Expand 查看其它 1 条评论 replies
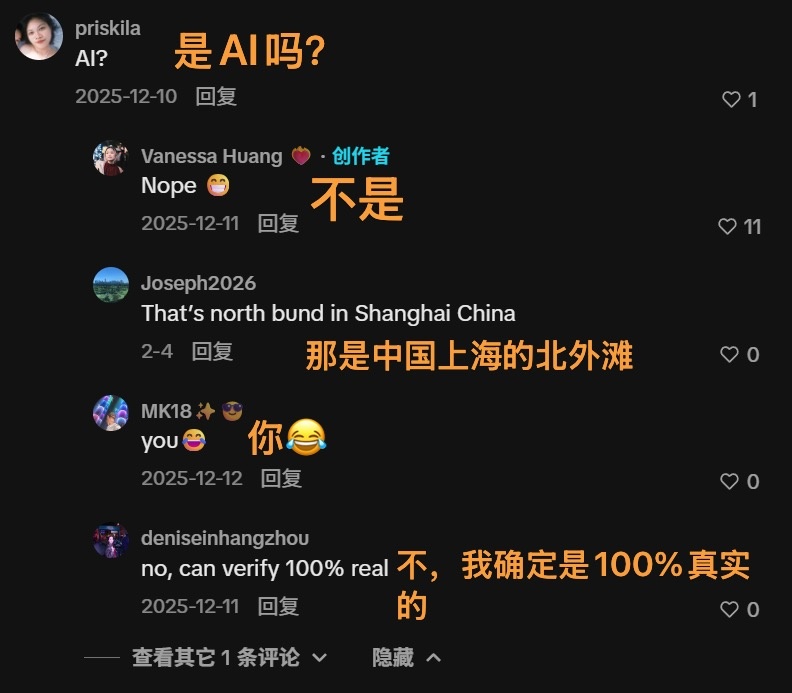Image resolution: width=792 pixels, height=693 pixels. pos(229,657)
